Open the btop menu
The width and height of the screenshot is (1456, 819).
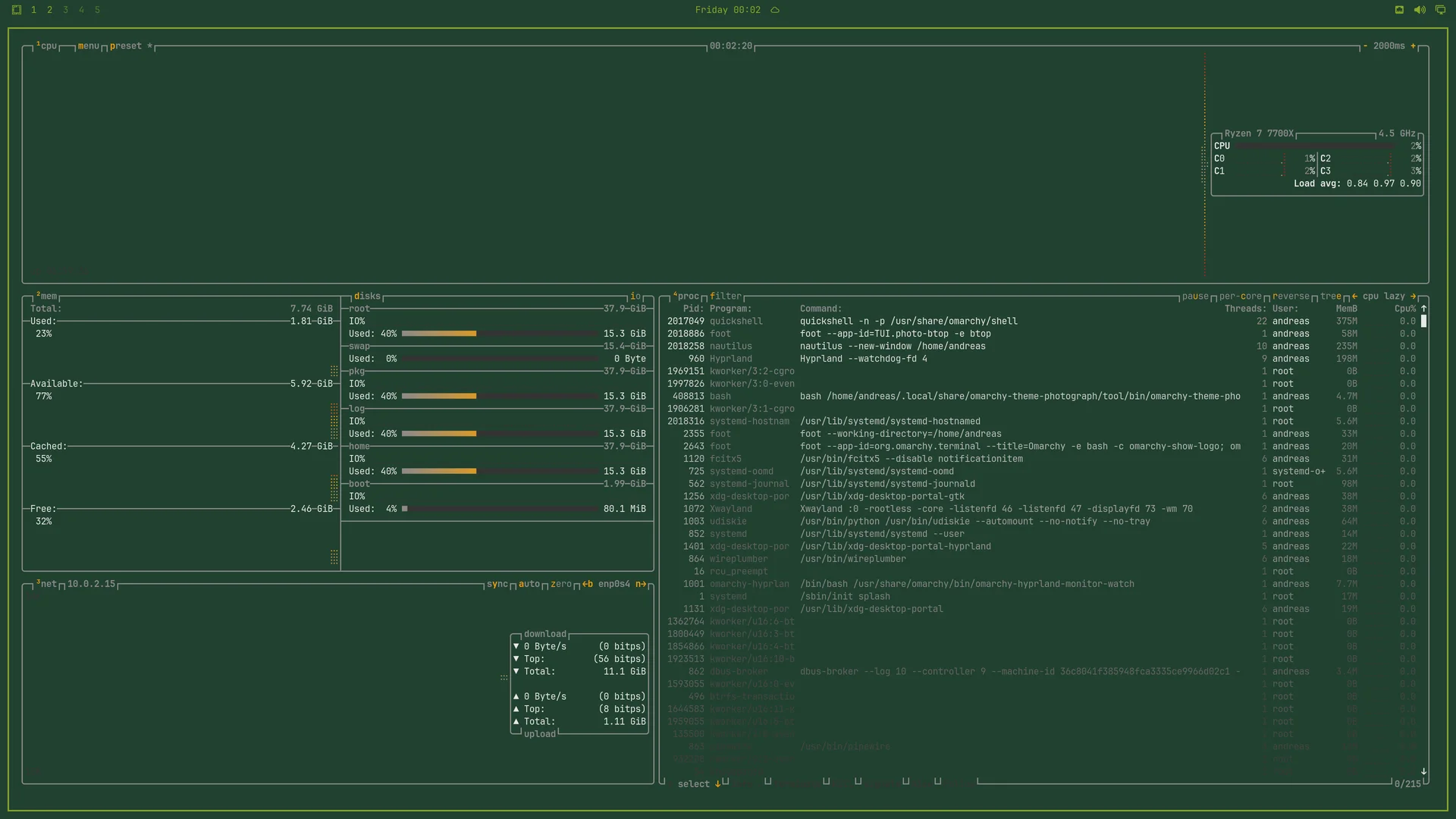(88, 46)
